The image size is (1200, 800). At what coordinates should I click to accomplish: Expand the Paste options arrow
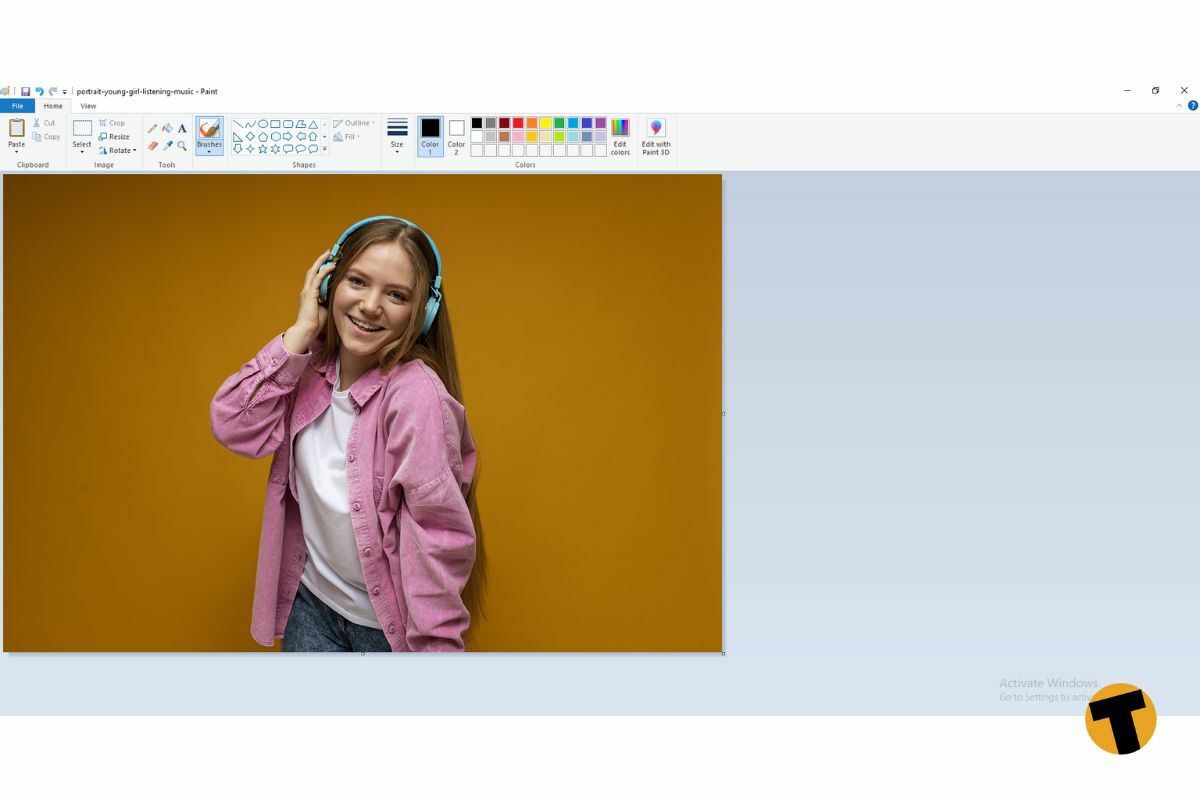point(17,152)
